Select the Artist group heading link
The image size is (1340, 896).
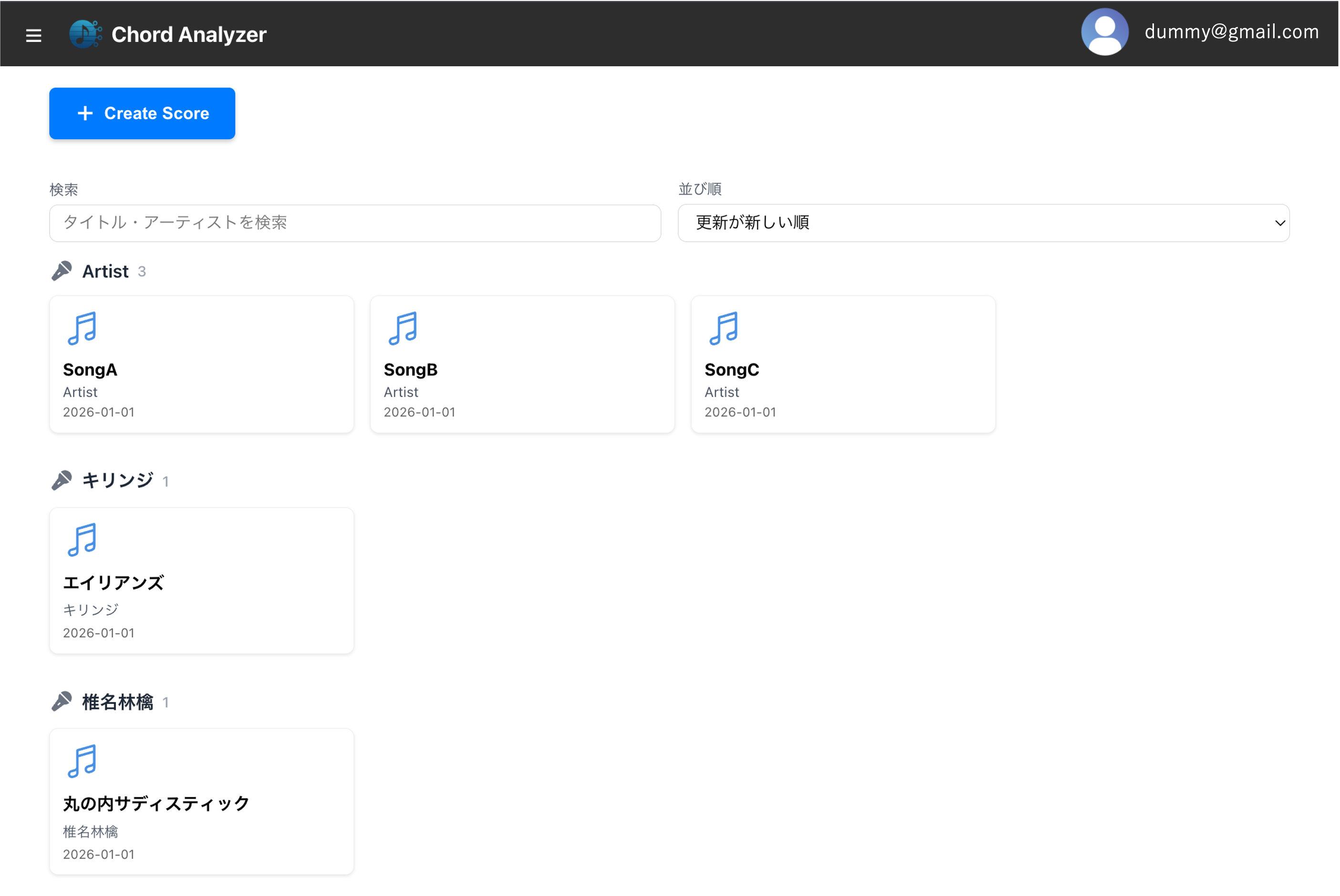pos(106,271)
